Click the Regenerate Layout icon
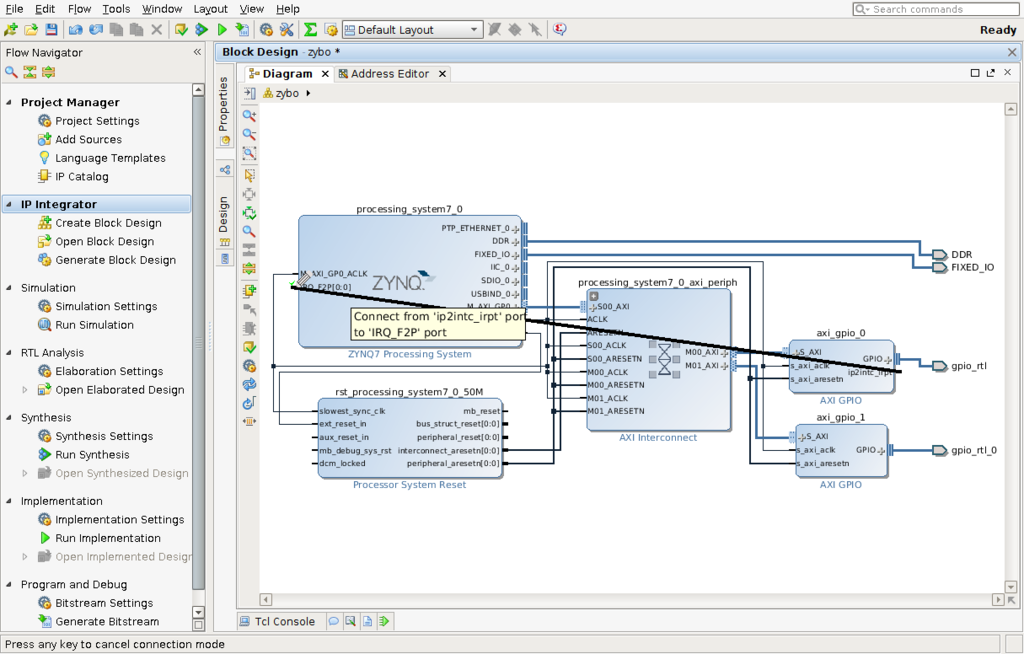 [249, 384]
